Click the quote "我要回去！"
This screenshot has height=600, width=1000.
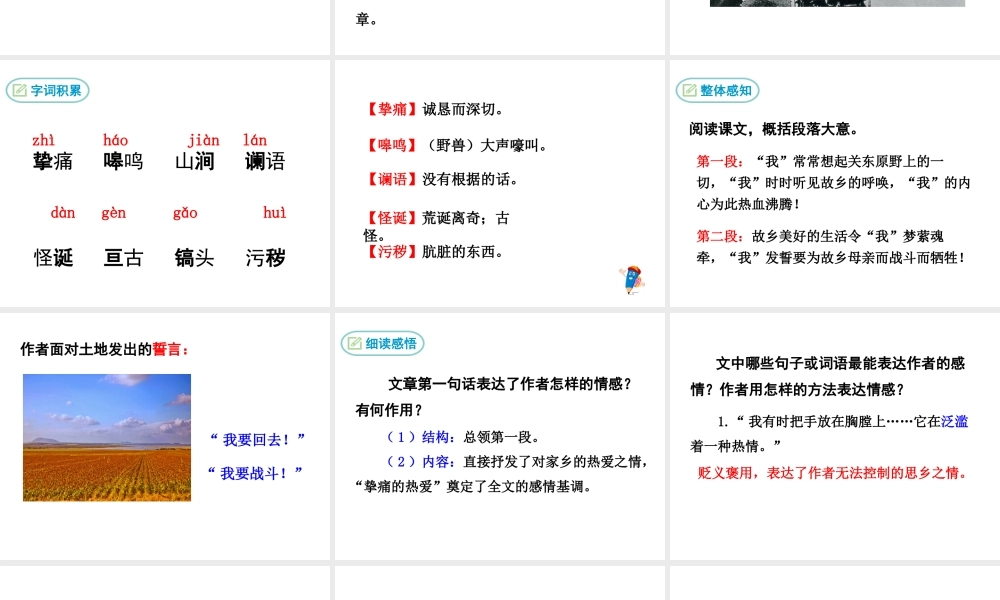pos(257,439)
